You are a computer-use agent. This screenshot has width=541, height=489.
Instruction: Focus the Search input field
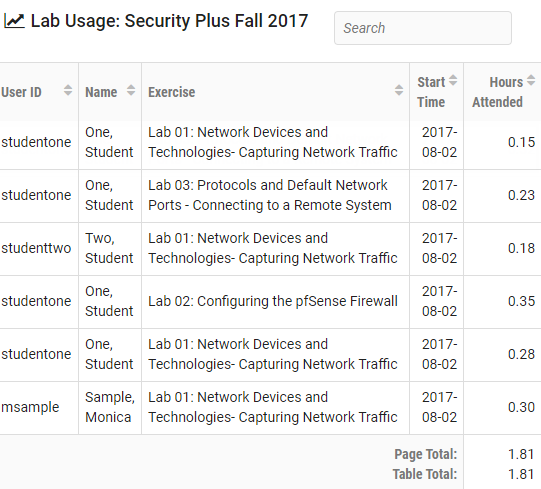click(x=423, y=28)
